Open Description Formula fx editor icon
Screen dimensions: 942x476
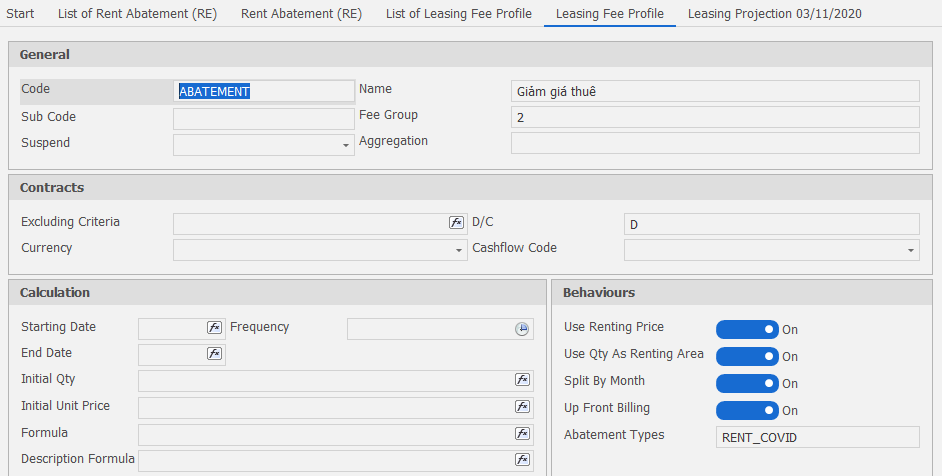point(522,460)
